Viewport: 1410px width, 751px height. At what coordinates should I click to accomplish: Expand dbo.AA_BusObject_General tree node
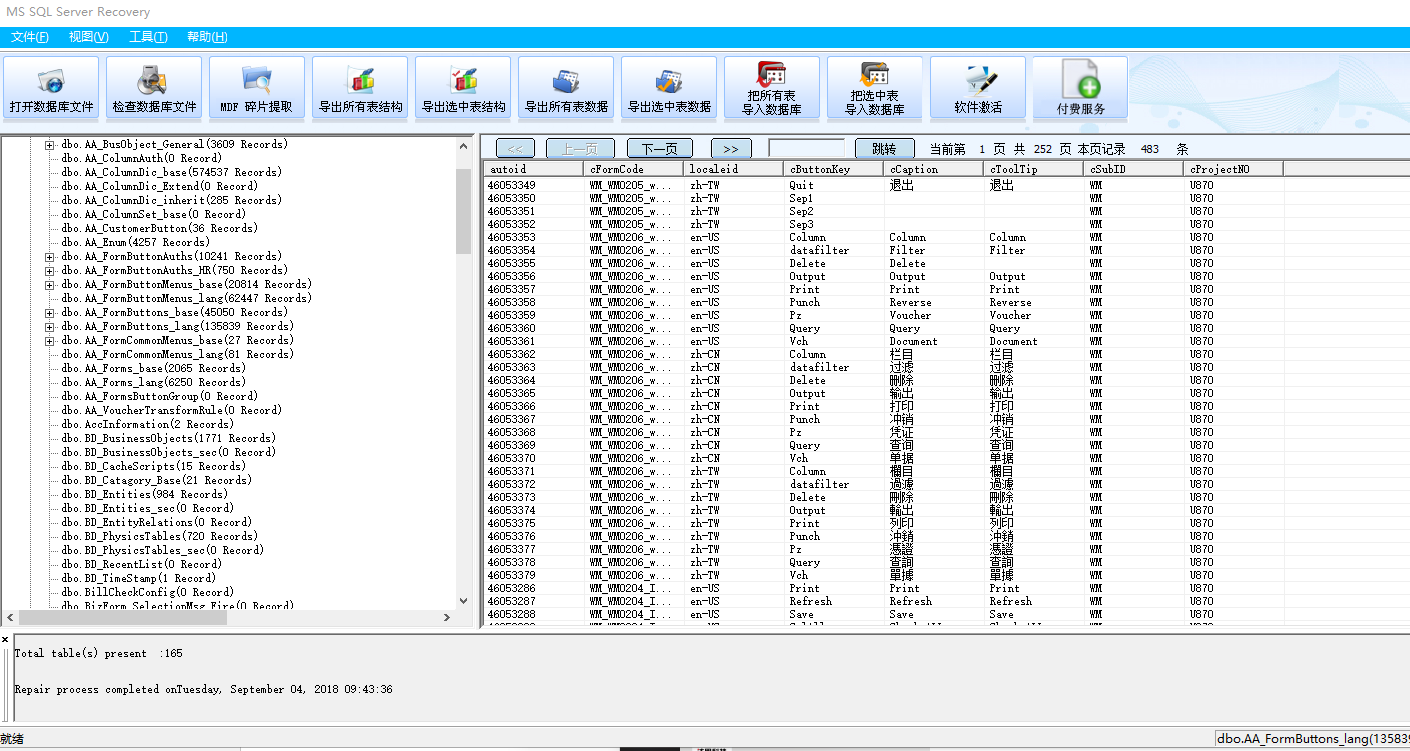pyautogui.click(x=50, y=144)
